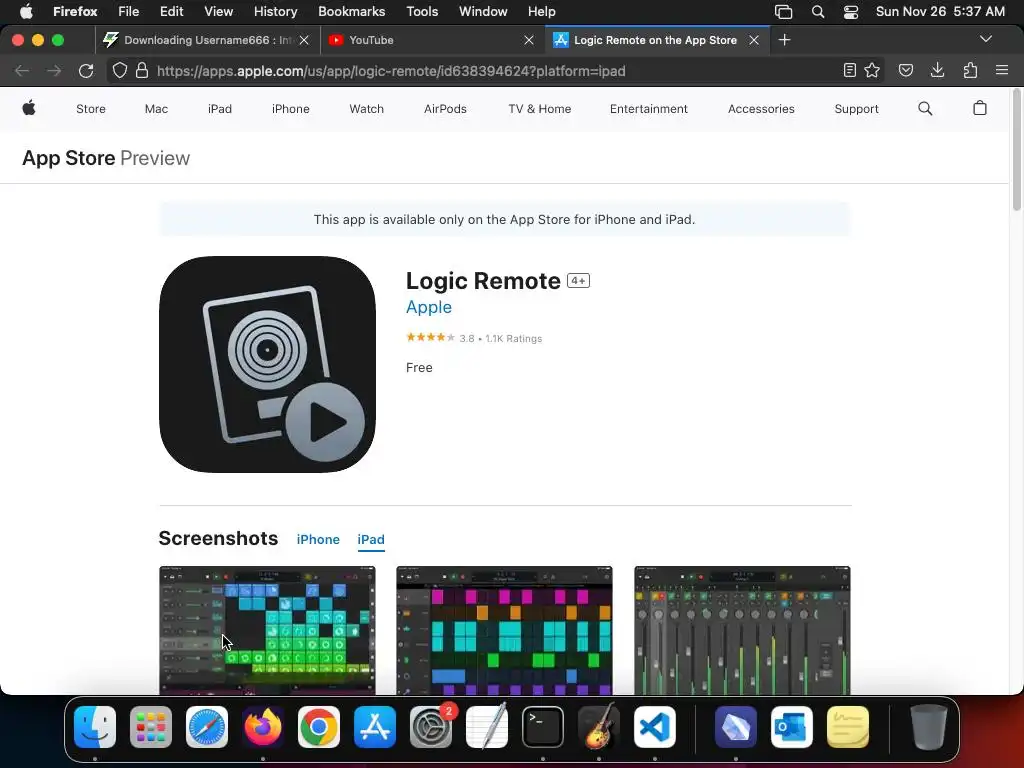Open the App Store from the dock
Image resolution: width=1024 pixels, height=768 pixels.
pyautogui.click(x=375, y=727)
